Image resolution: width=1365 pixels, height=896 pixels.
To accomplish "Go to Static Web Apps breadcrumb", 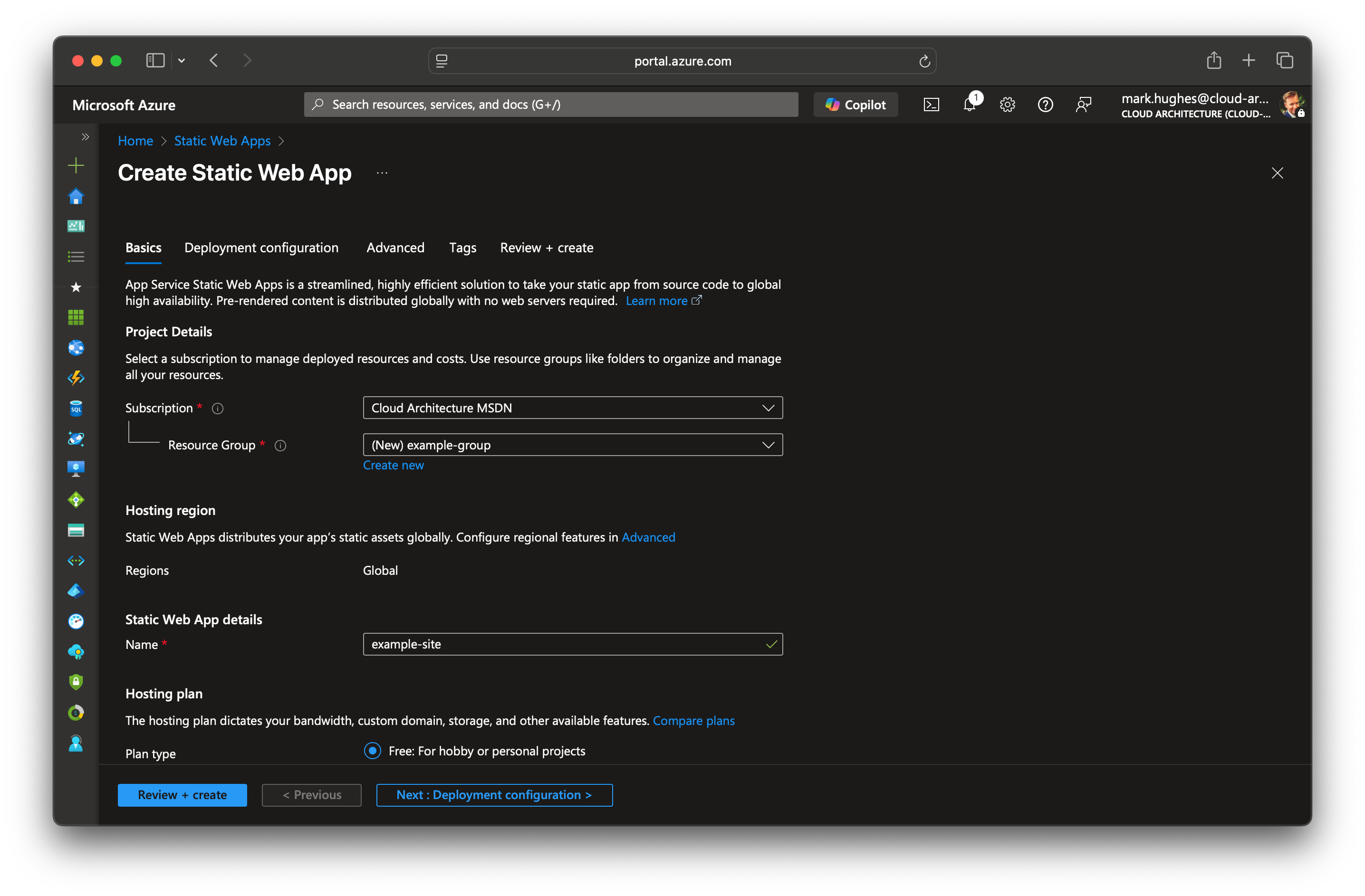I will pyautogui.click(x=222, y=141).
